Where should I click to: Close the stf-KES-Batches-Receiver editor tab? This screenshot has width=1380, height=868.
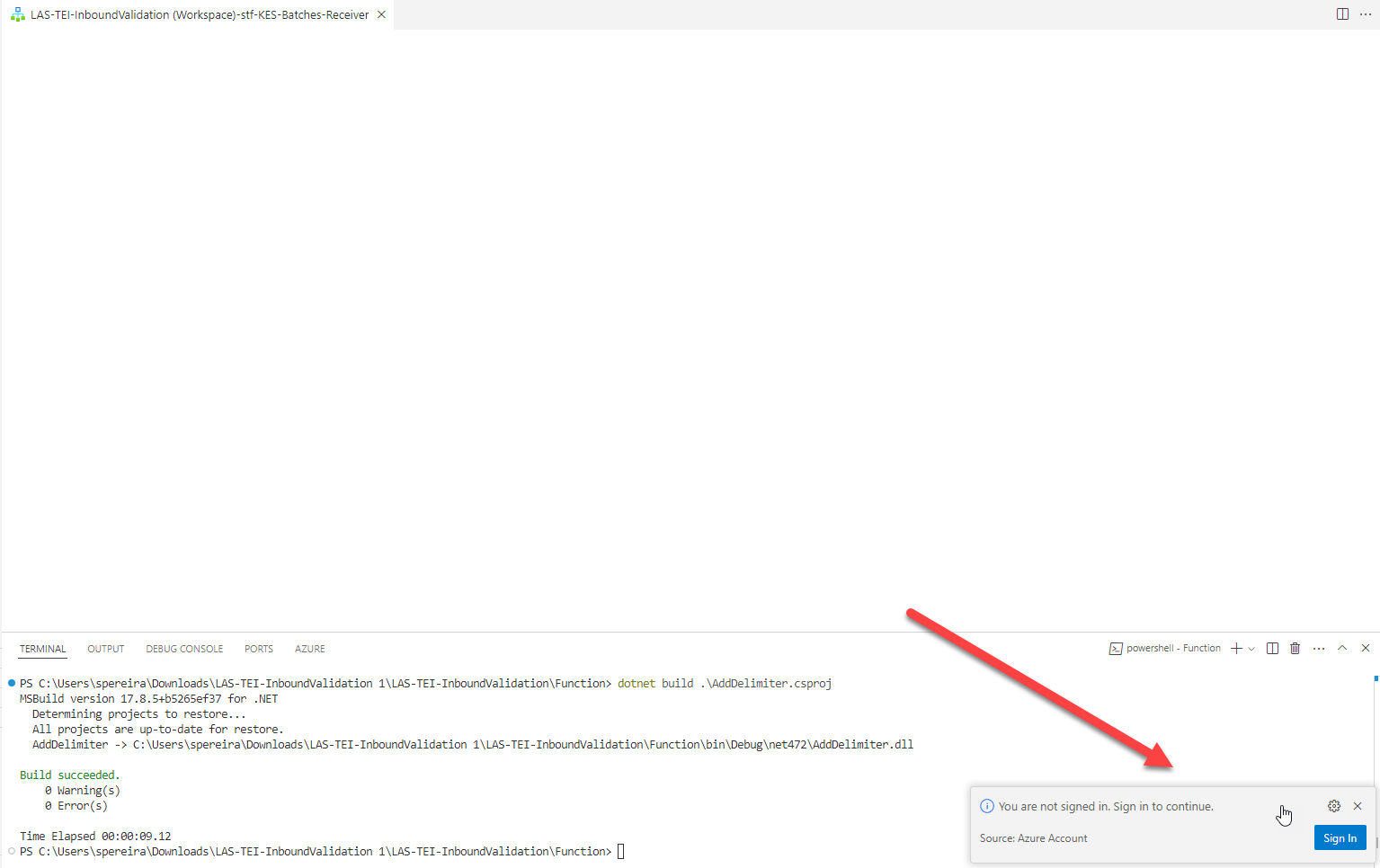click(381, 14)
